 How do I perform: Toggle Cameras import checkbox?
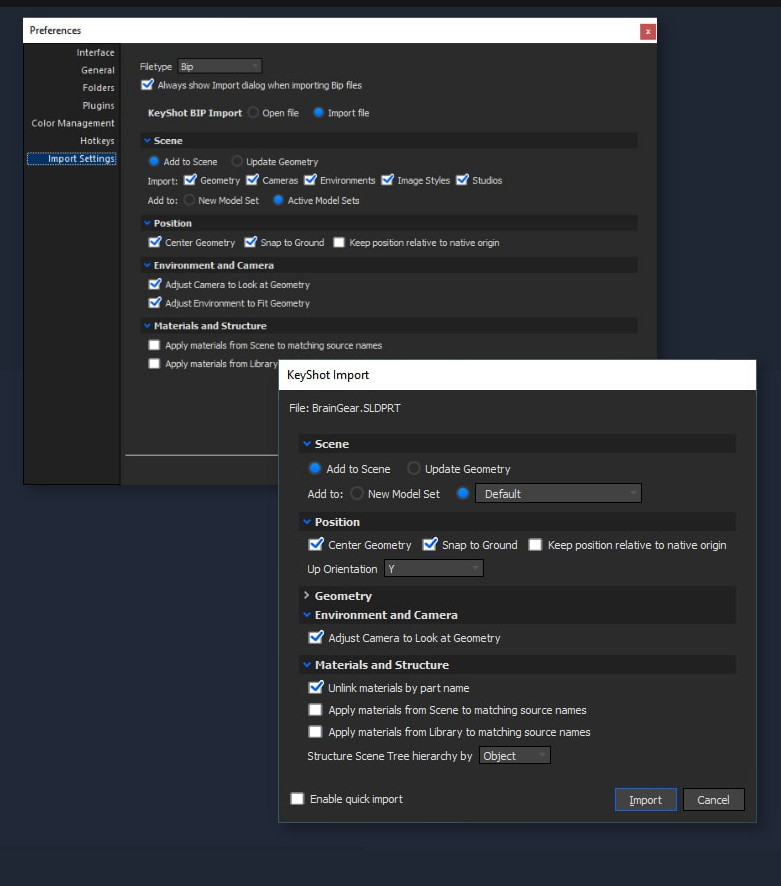click(x=253, y=180)
